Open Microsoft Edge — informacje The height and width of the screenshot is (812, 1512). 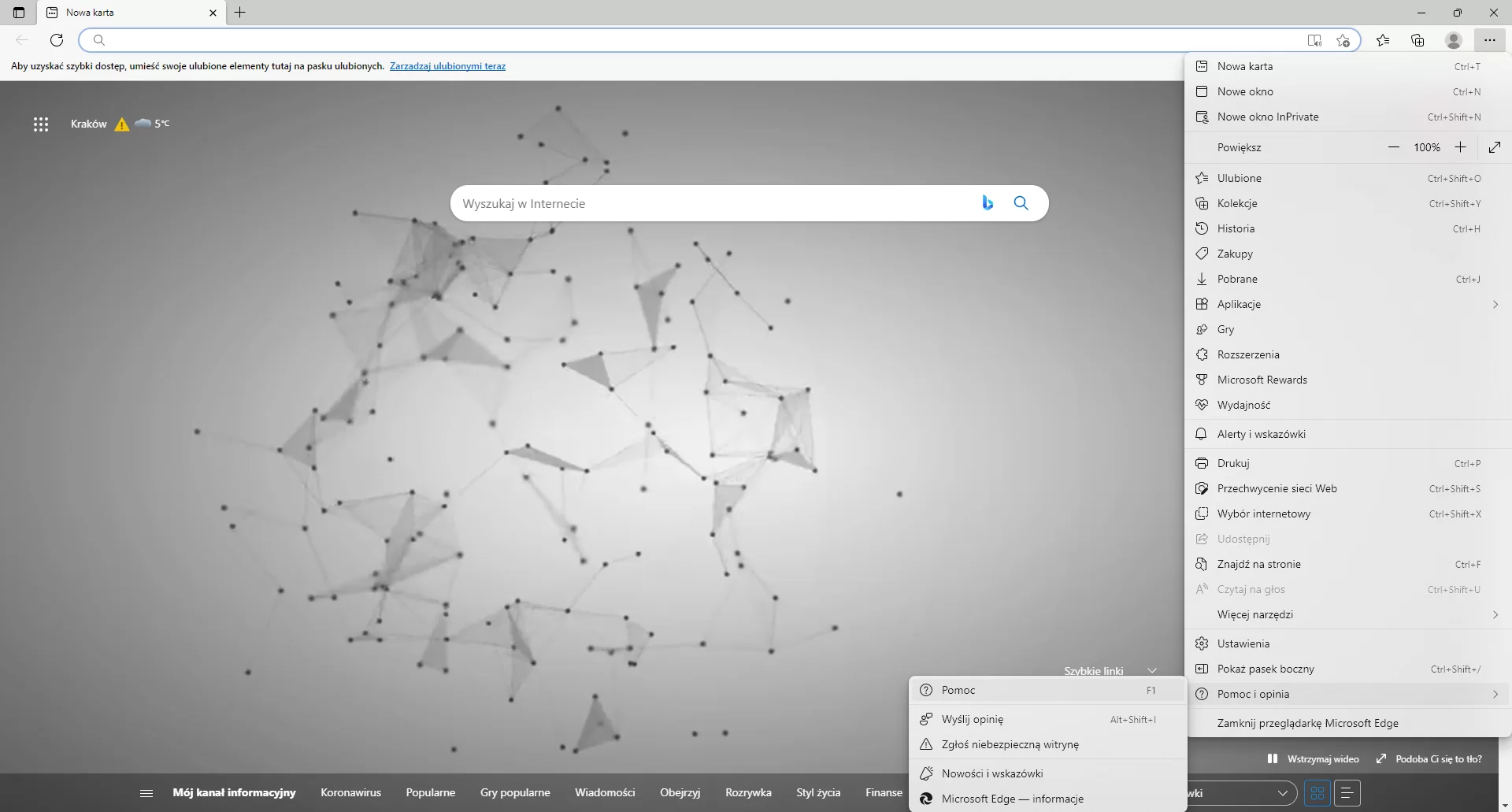pyautogui.click(x=1047, y=799)
